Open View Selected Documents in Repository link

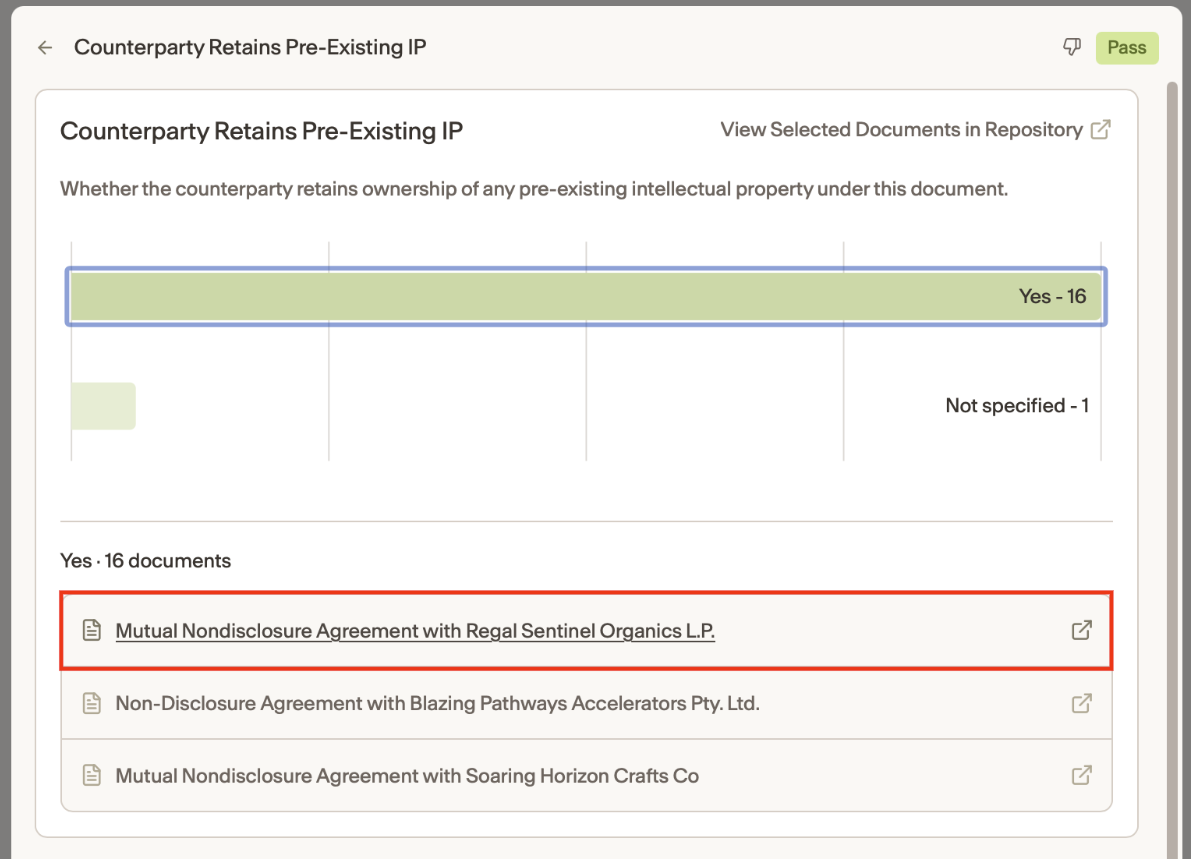[x=902, y=130]
